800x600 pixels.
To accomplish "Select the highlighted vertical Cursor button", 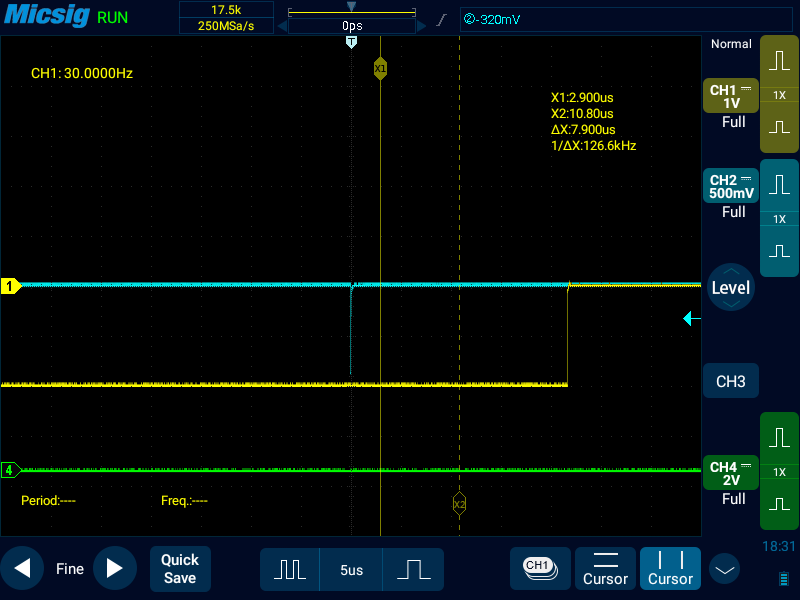I will point(670,569).
